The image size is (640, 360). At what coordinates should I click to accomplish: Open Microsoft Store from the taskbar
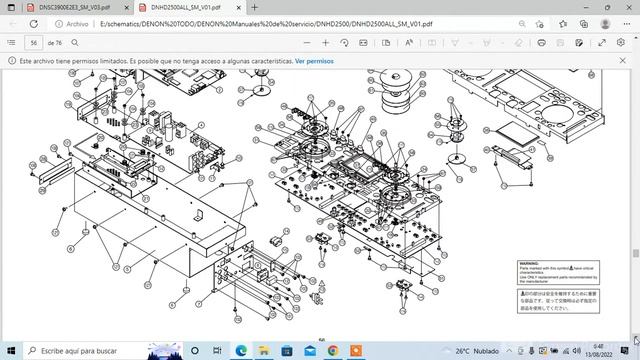tap(287, 351)
